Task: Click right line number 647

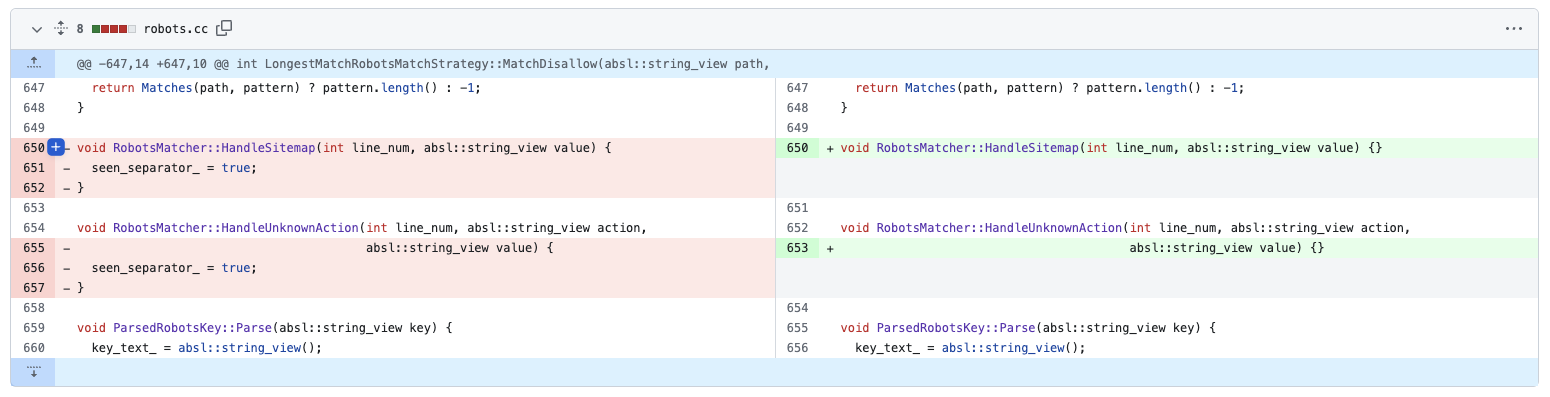Action: click(797, 88)
